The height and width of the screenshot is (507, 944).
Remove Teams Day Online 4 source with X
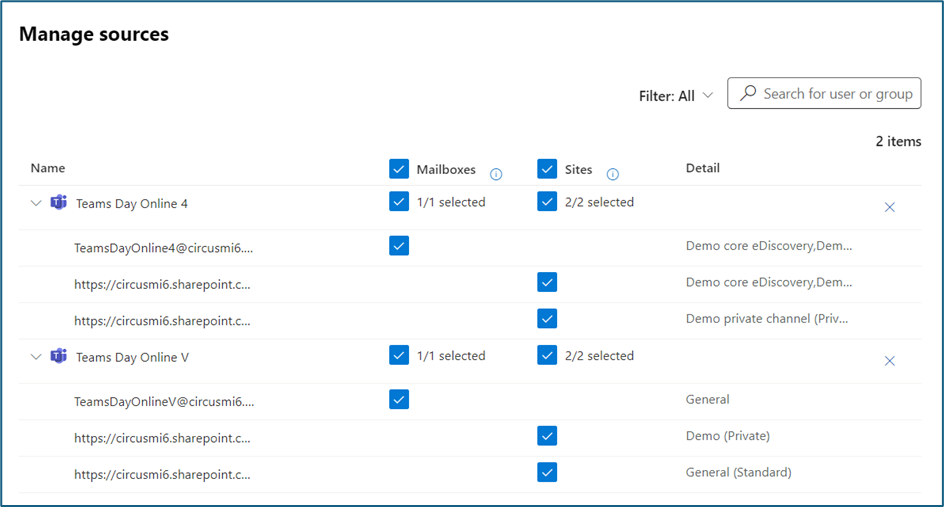[x=889, y=207]
